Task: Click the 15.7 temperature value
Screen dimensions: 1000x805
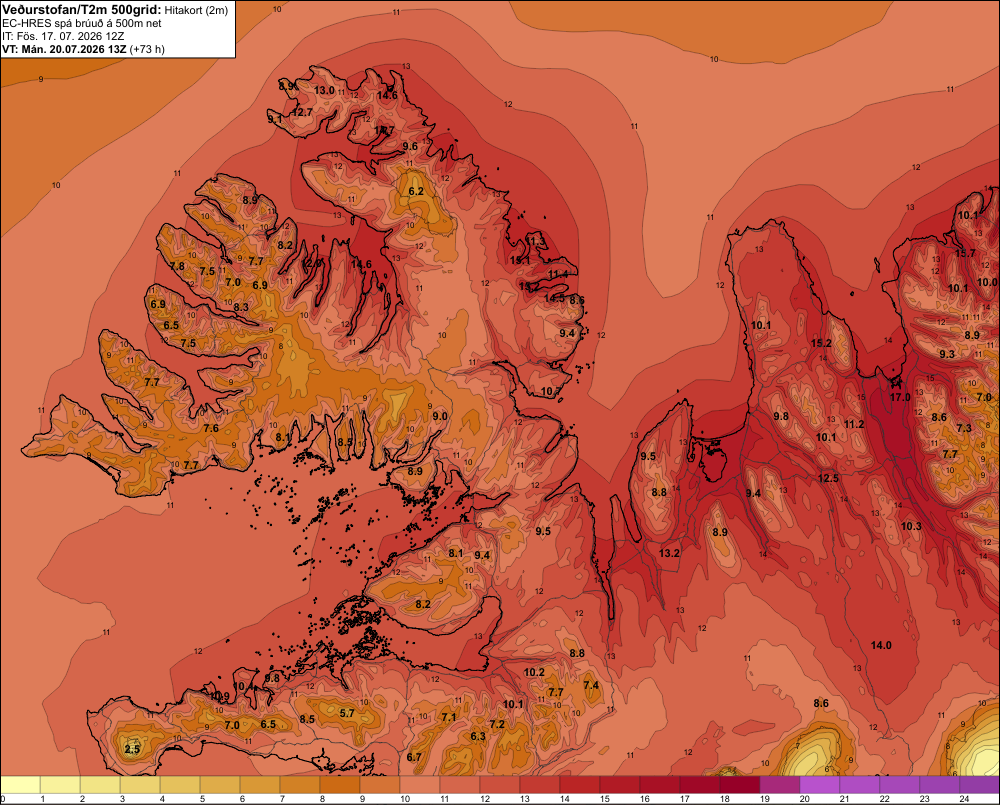Action: click(x=965, y=253)
